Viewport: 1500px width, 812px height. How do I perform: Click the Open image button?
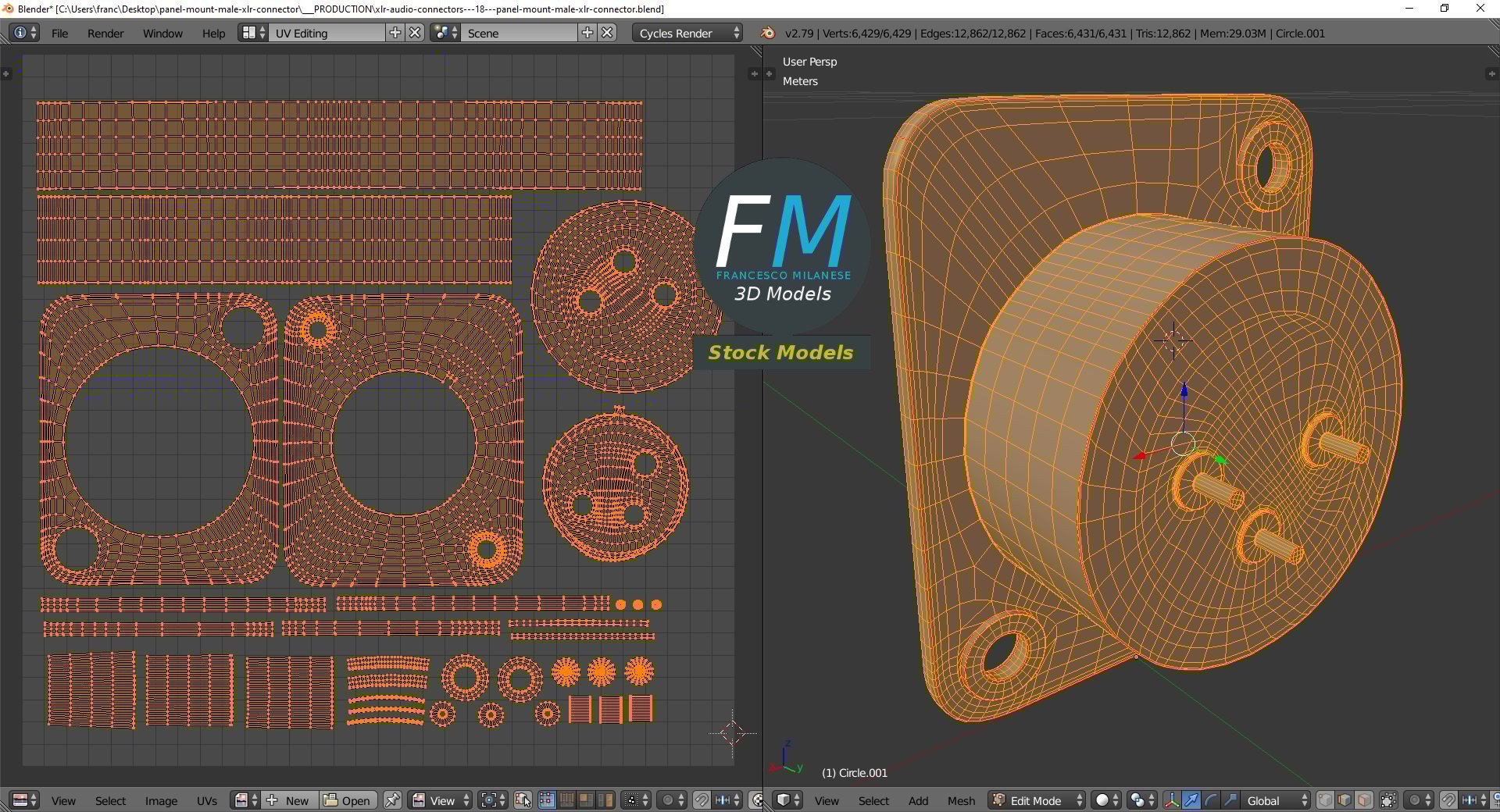point(348,800)
